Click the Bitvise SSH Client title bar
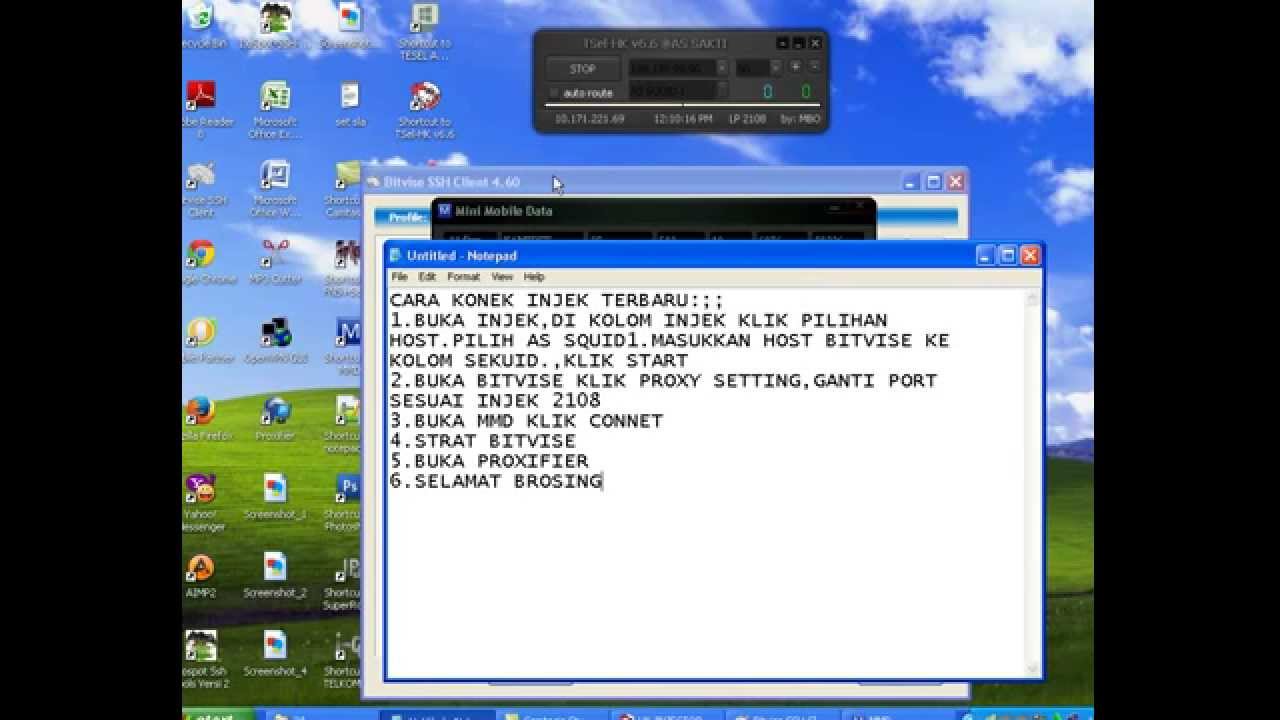 (664, 182)
